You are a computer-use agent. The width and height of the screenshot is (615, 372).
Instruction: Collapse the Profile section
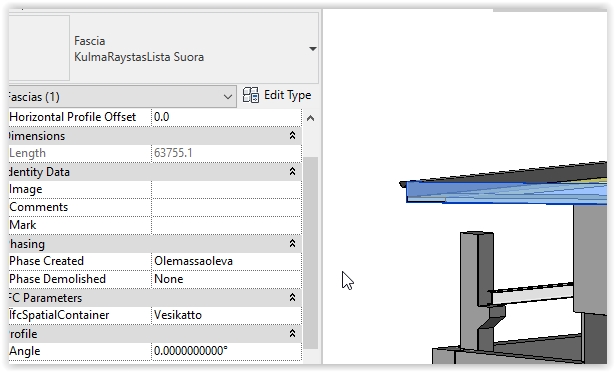[x=292, y=334]
